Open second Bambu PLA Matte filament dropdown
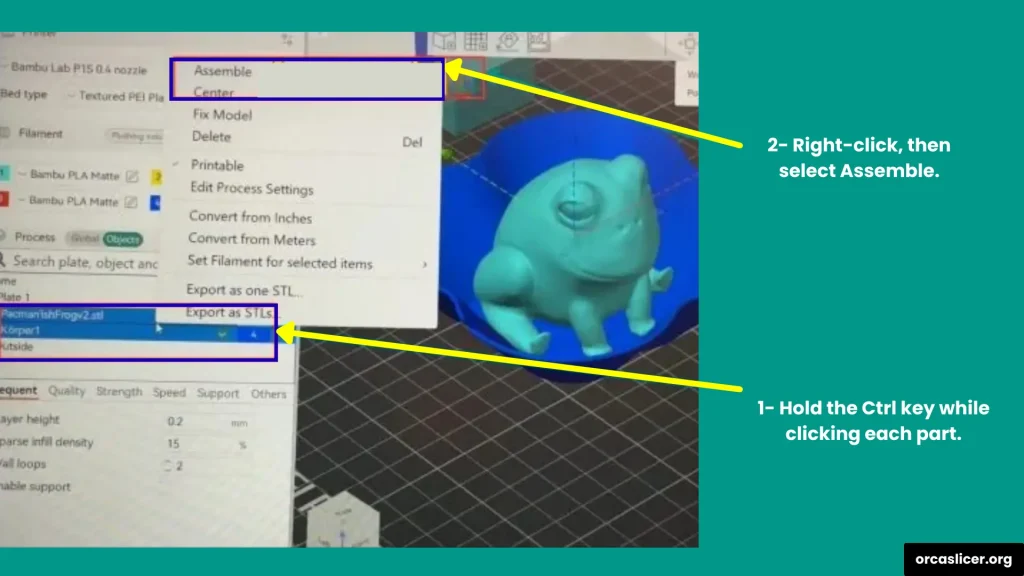The image size is (1024, 576). (x=67, y=201)
